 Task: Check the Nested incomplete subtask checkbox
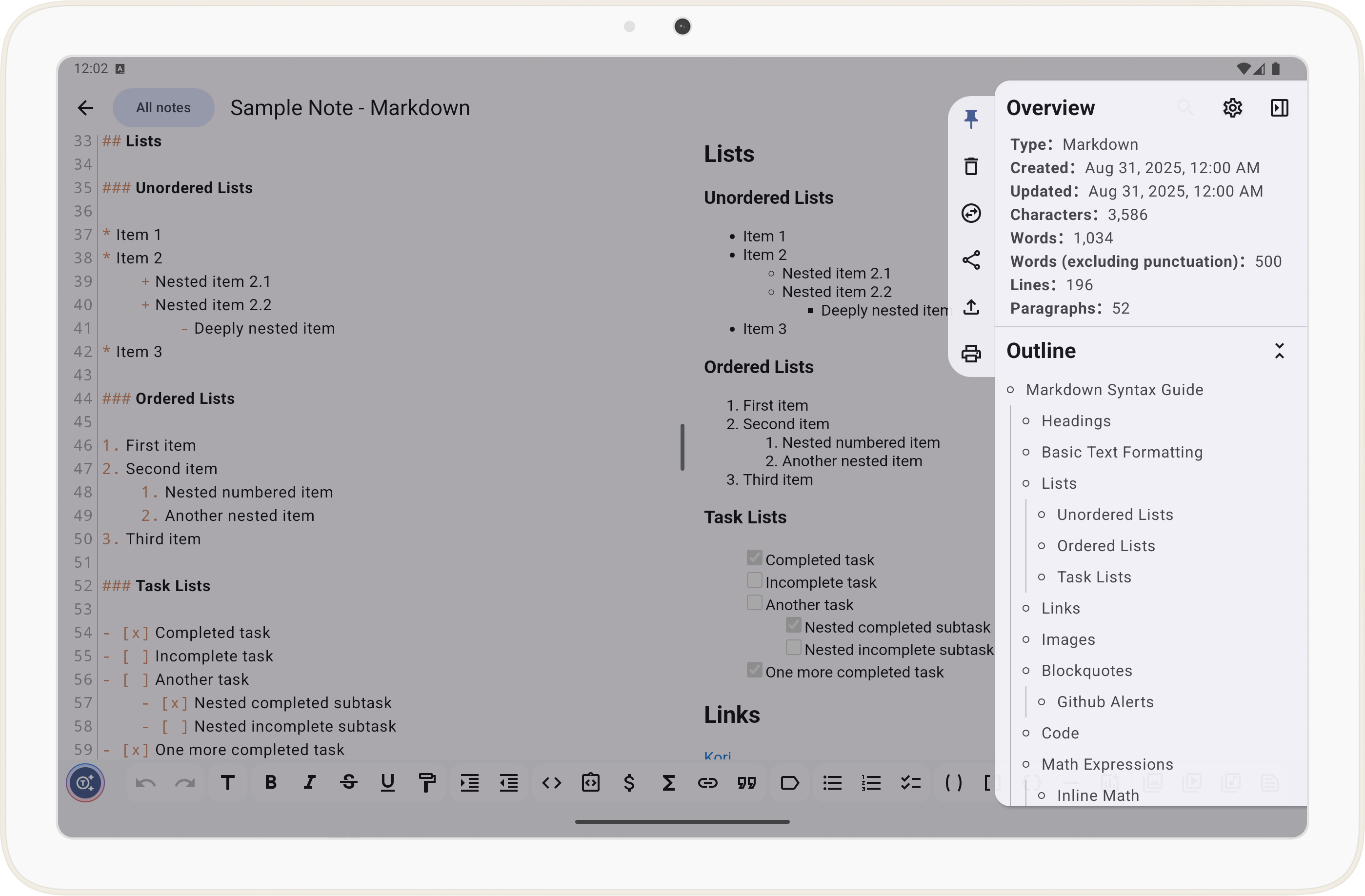[794, 647]
